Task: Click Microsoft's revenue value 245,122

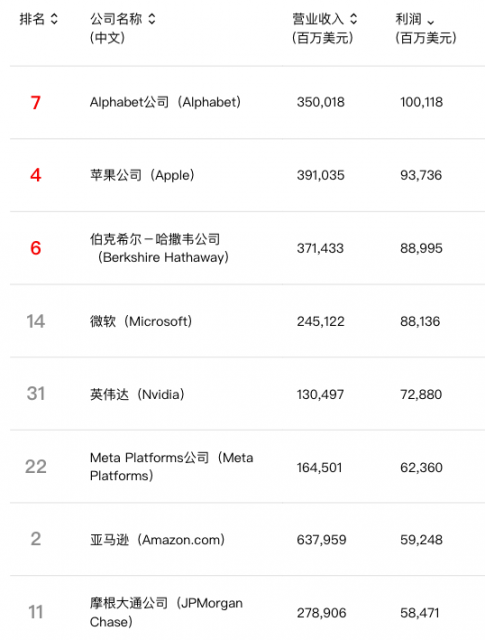Action: [320, 321]
